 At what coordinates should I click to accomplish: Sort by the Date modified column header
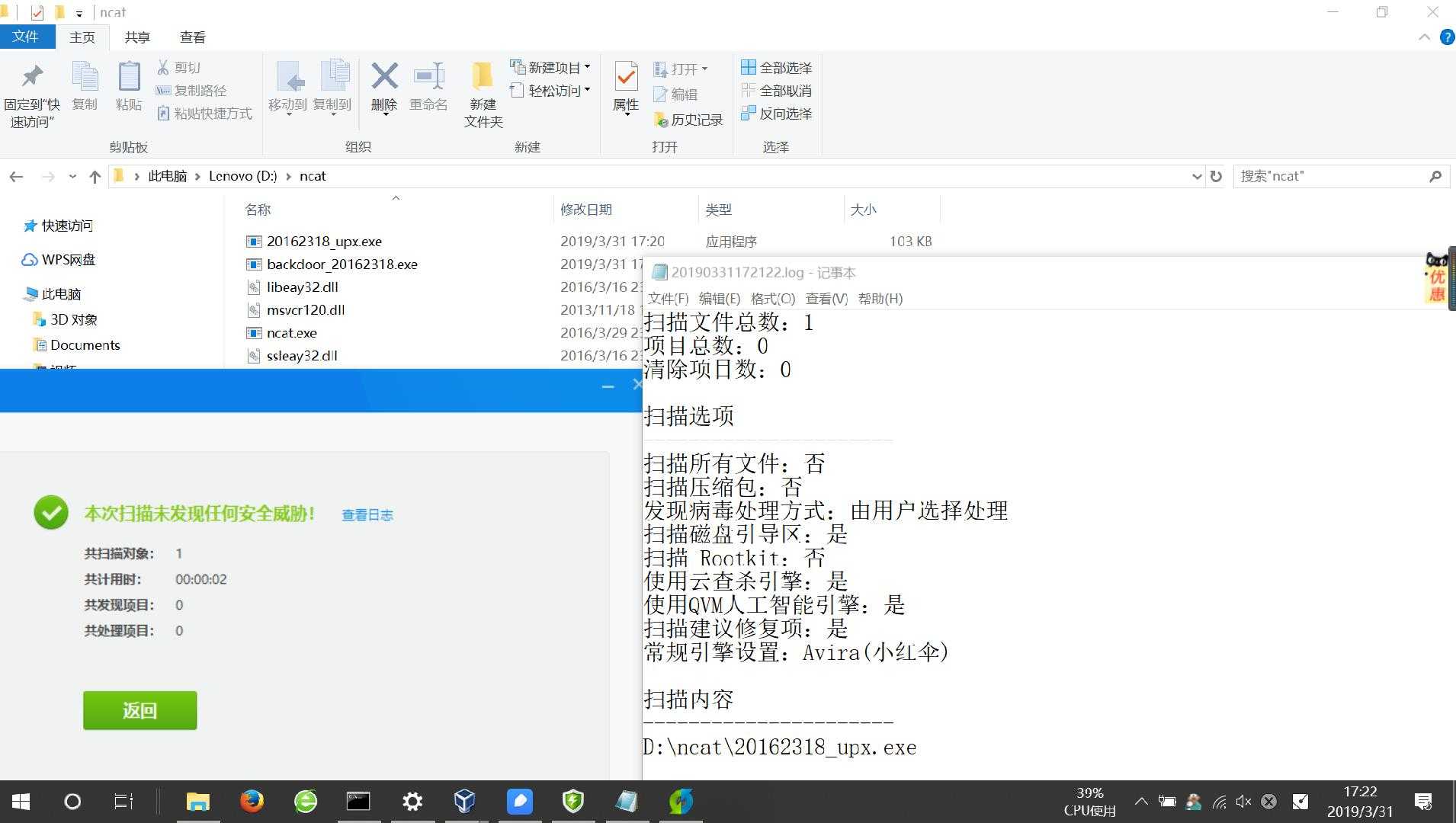point(585,210)
